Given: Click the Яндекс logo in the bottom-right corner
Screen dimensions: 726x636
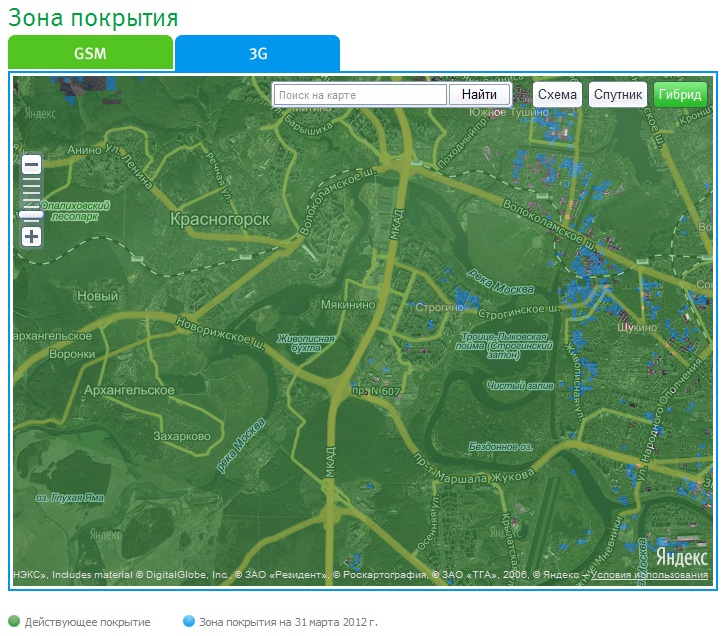Looking at the screenshot, I should [682, 557].
